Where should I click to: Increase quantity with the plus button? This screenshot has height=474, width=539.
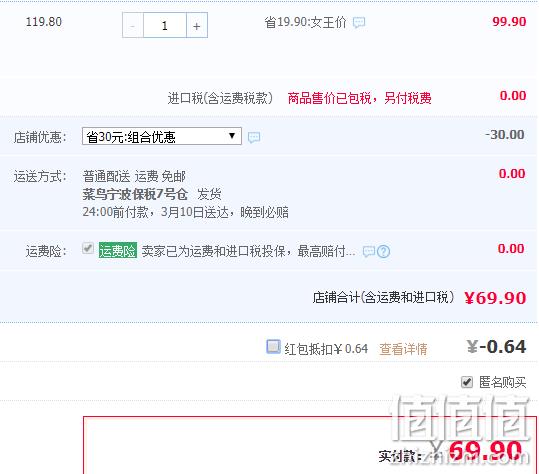pos(197,25)
